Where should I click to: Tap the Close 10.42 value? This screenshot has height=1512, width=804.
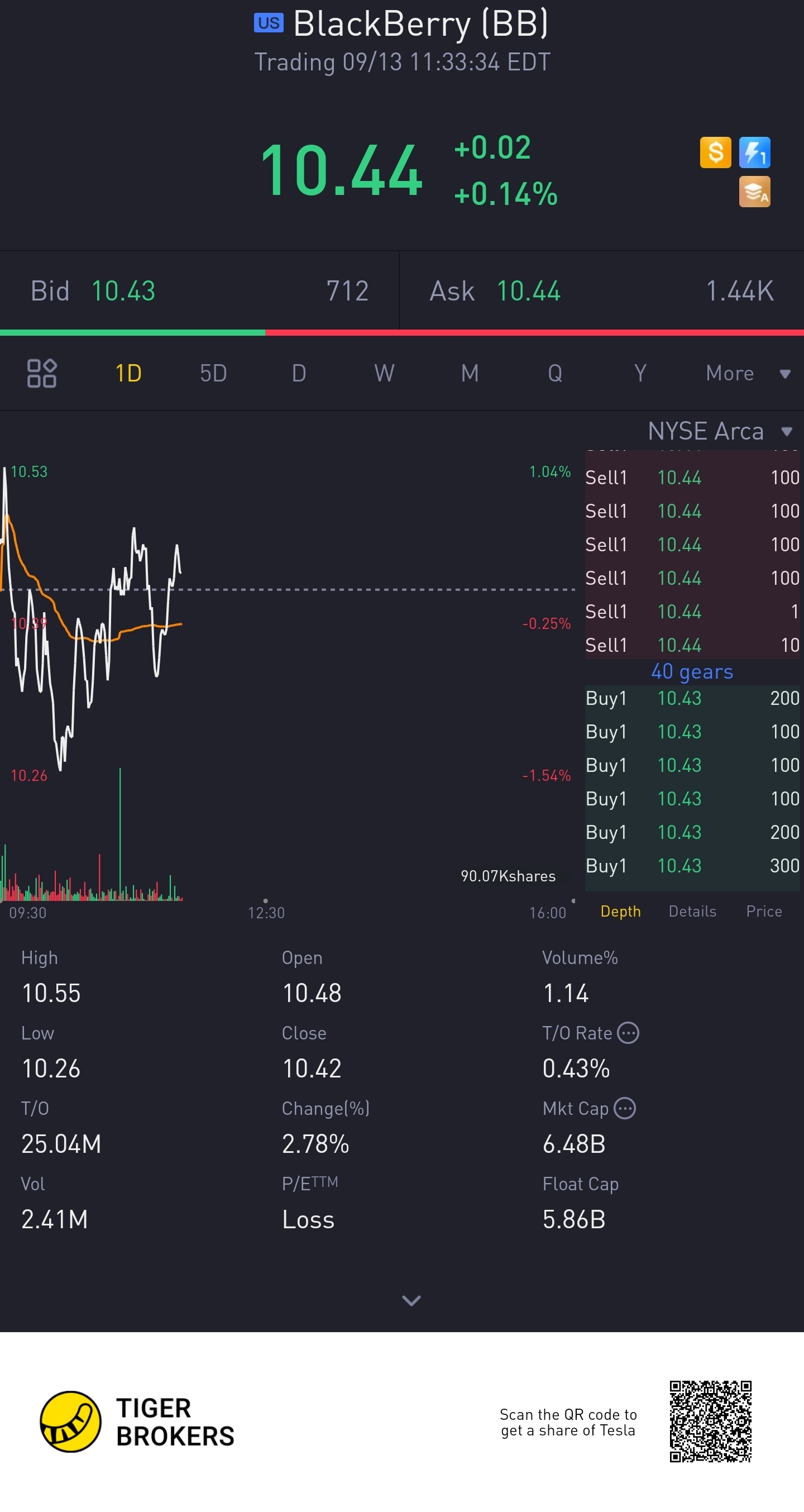312,1069
